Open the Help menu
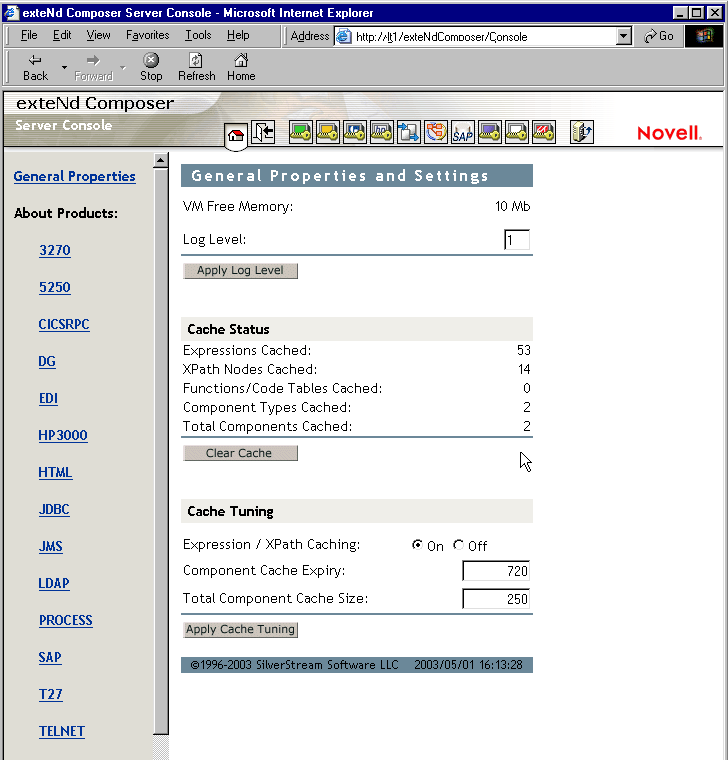The height and width of the screenshot is (760, 728). coord(238,35)
